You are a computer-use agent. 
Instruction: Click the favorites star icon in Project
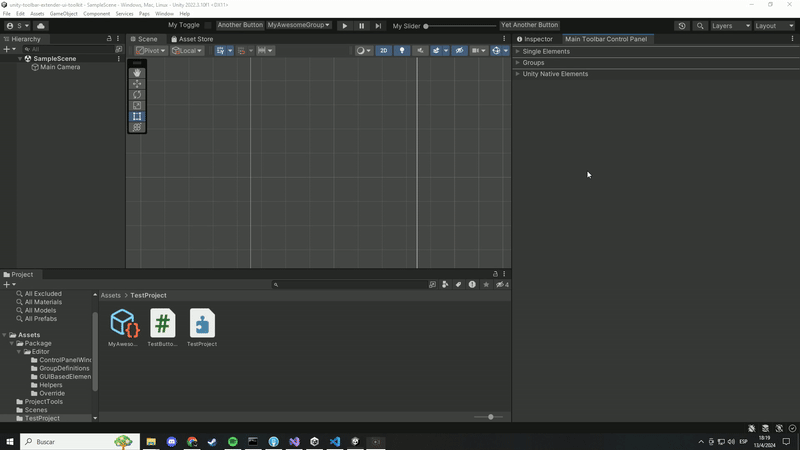[486, 284]
